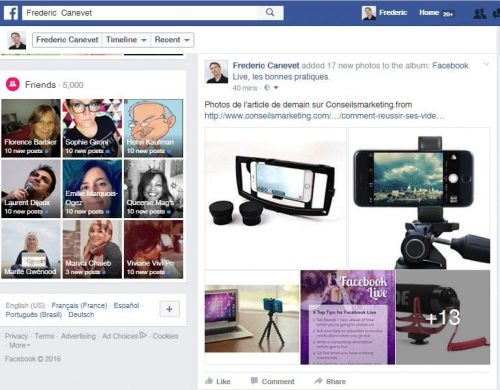The width and height of the screenshot is (500, 390).
Task: Open Queenie Mag's friend tile
Action: pyautogui.click(x=153, y=189)
